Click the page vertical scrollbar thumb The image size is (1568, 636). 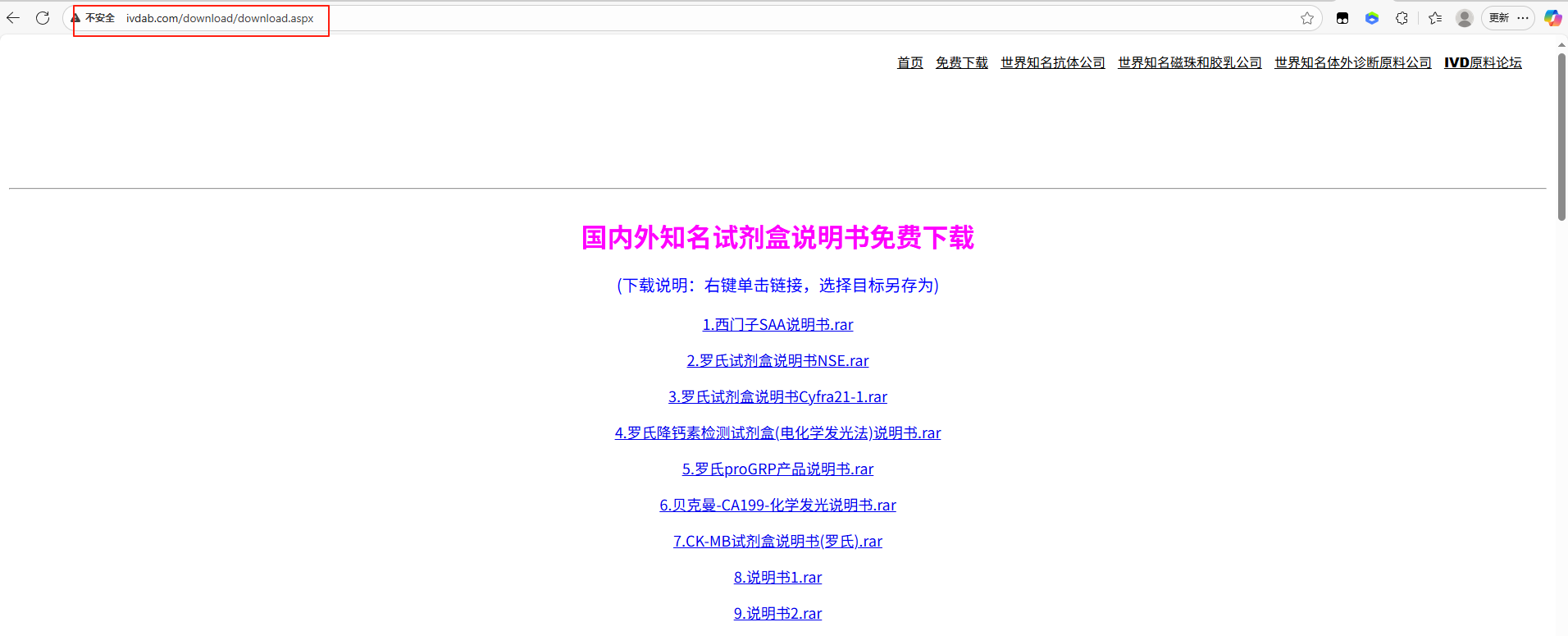(1561, 135)
